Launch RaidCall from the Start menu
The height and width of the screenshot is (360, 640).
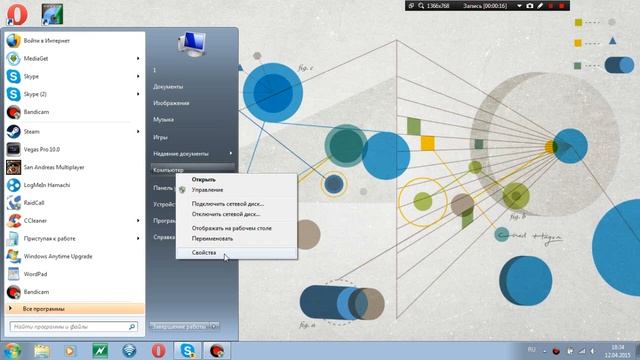coord(74,203)
